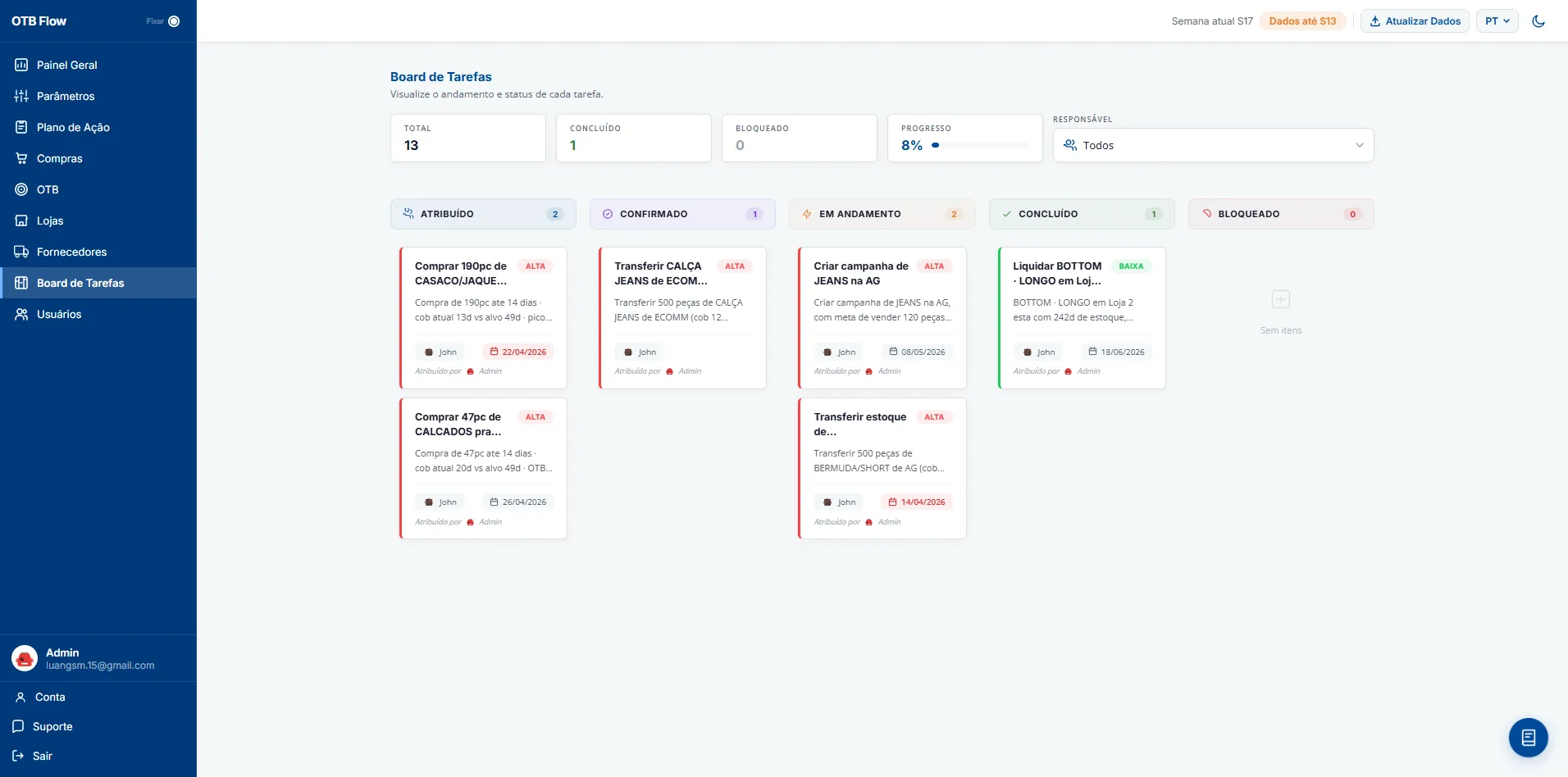
Task: Click the Usuários people icon
Action: point(21,314)
